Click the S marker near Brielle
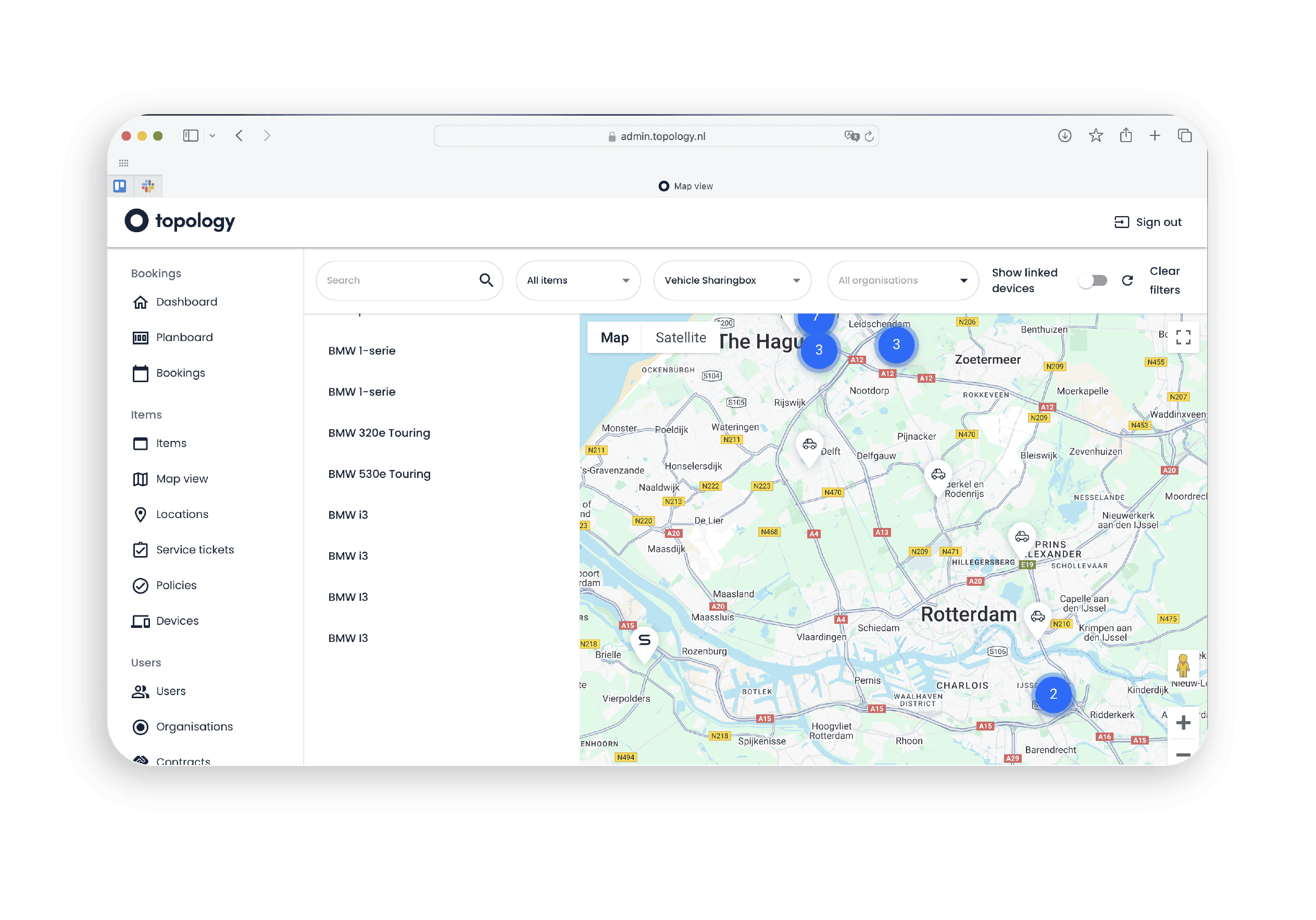The width and height of the screenshot is (1316, 920). pos(644,640)
